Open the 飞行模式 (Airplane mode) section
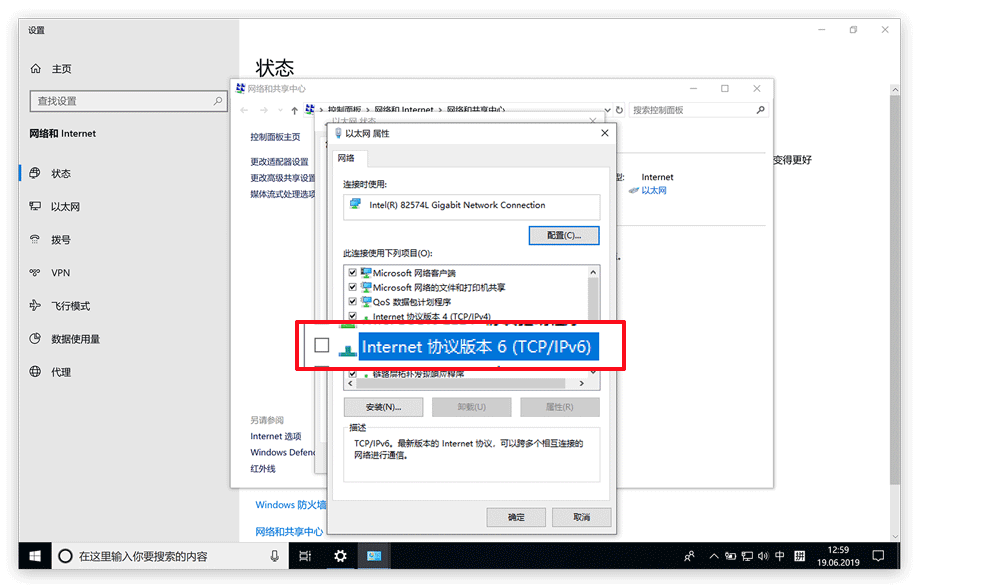1000x587 pixels. point(70,305)
